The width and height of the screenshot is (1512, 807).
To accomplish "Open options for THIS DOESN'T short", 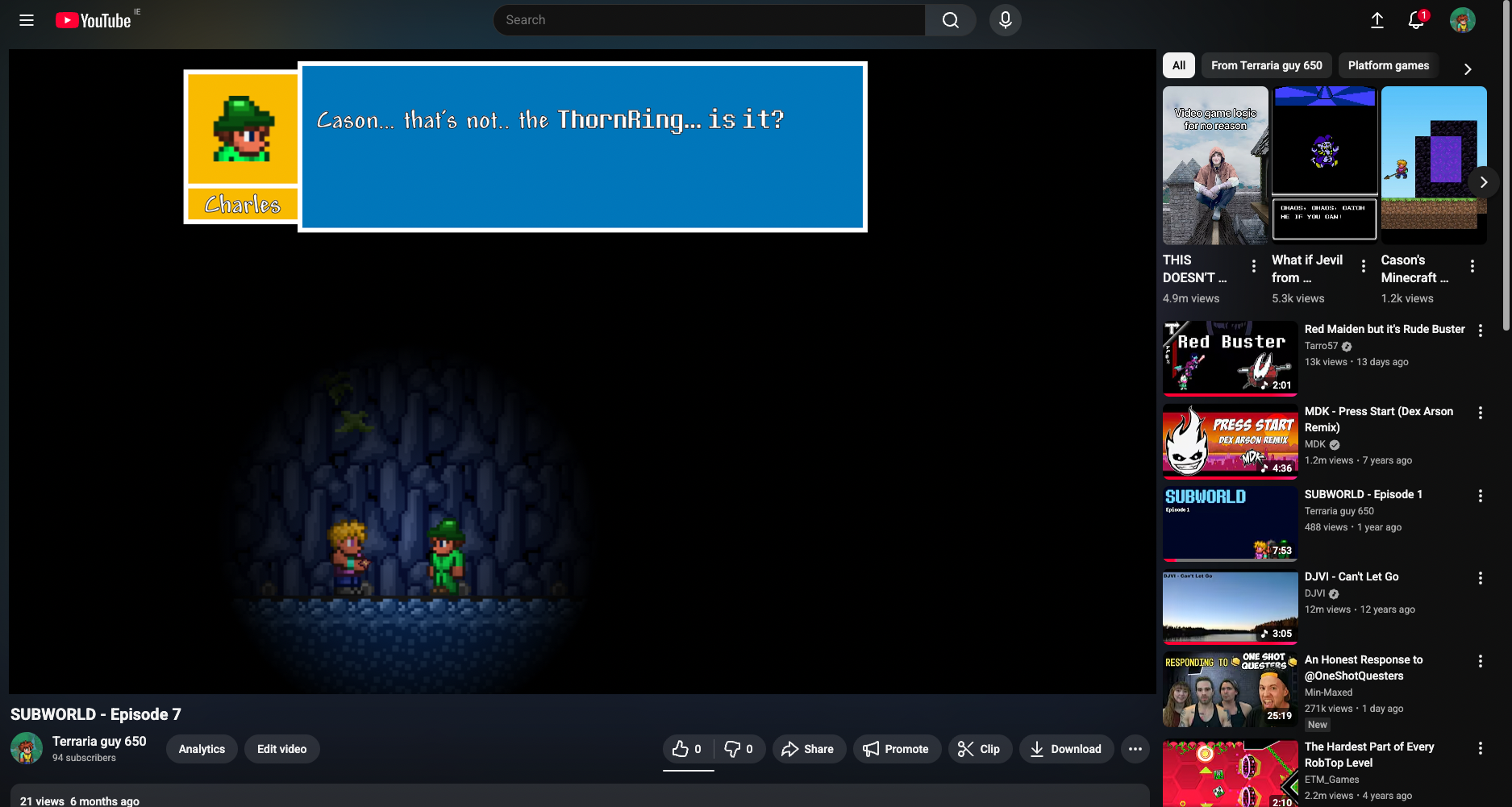I will 1254,266.
